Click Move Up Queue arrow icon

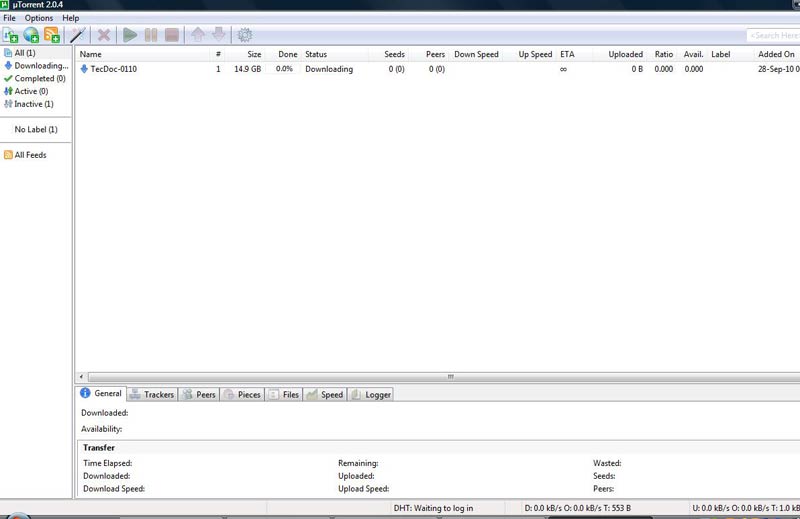point(198,35)
